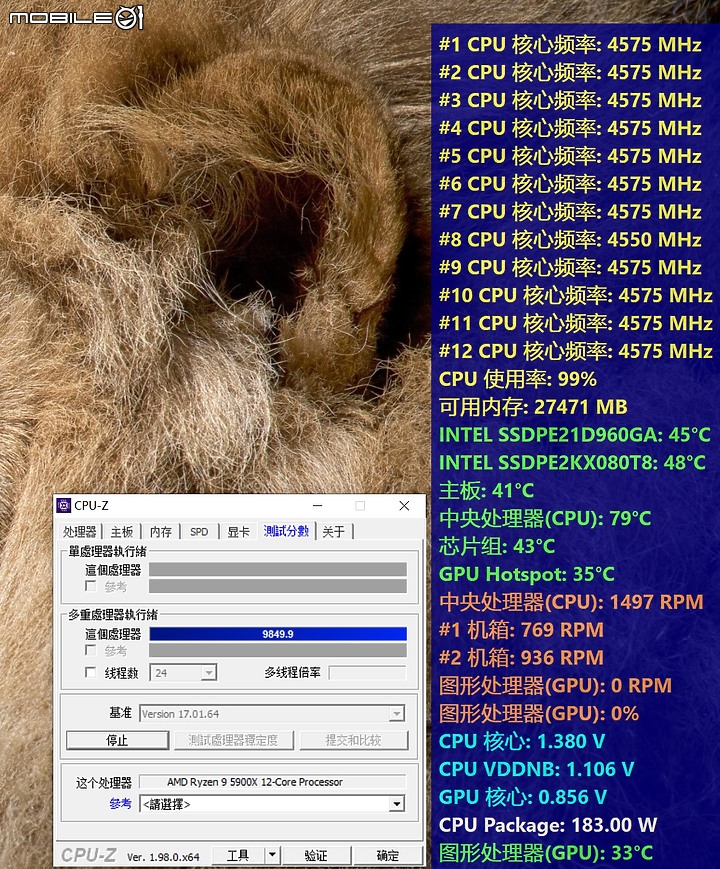This screenshot has height=869, width=720.
Task: Click the GPU Hotspot 35°C reading
Action: tap(527, 574)
